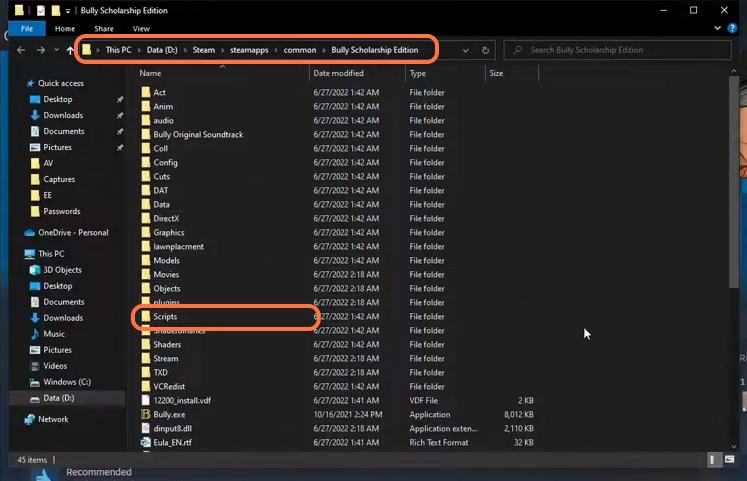
Task: Select 12200_install.vdf file icon
Action: [x=146, y=401]
